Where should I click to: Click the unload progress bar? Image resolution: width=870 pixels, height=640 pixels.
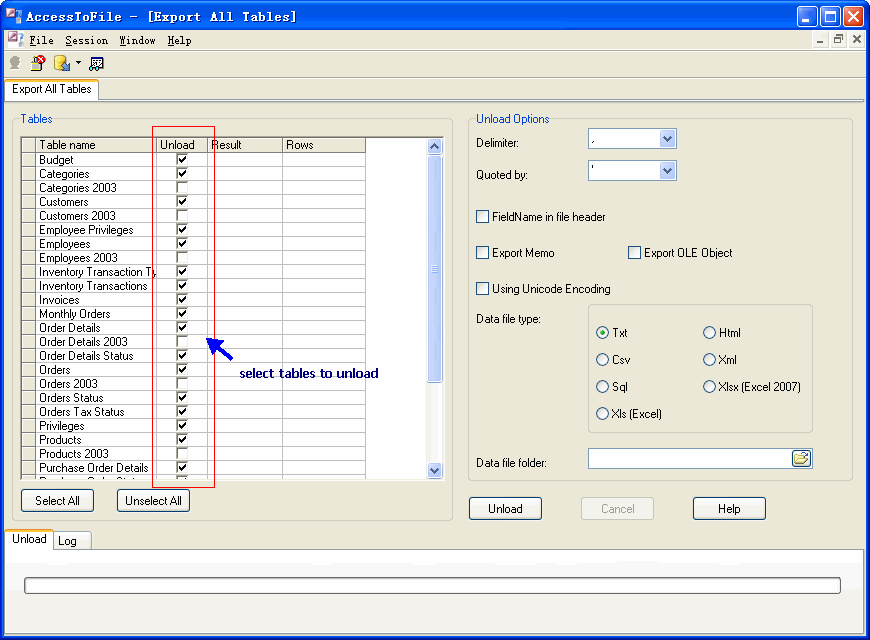pyautogui.click(x=432, y=586)
